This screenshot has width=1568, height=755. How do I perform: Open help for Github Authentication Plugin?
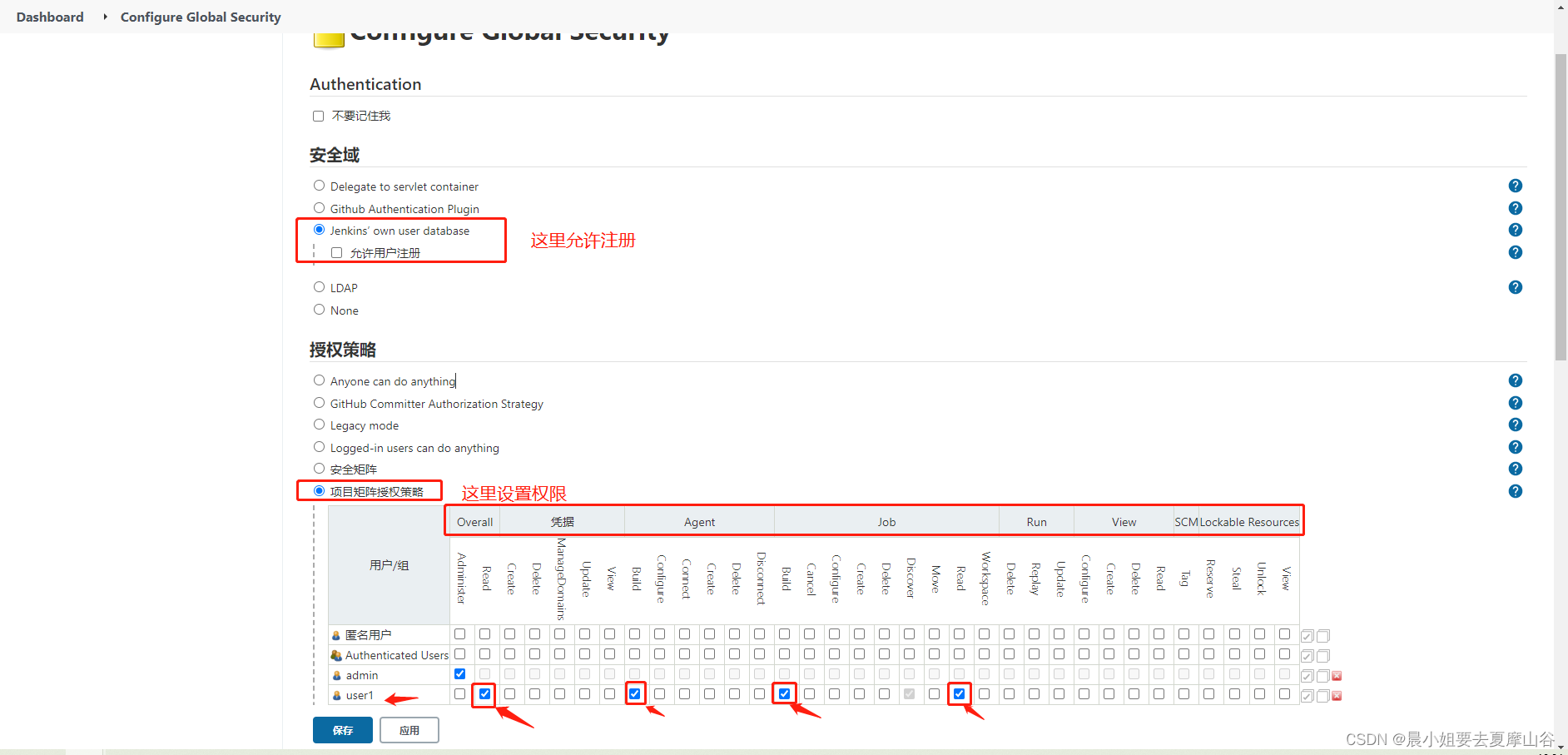1516,208
